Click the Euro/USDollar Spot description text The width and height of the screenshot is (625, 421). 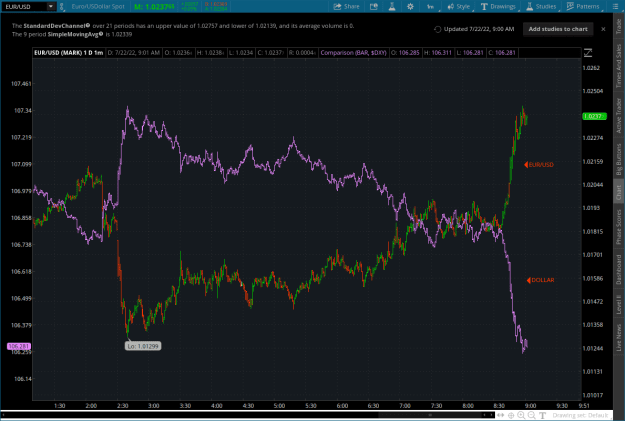pos(98,6)
